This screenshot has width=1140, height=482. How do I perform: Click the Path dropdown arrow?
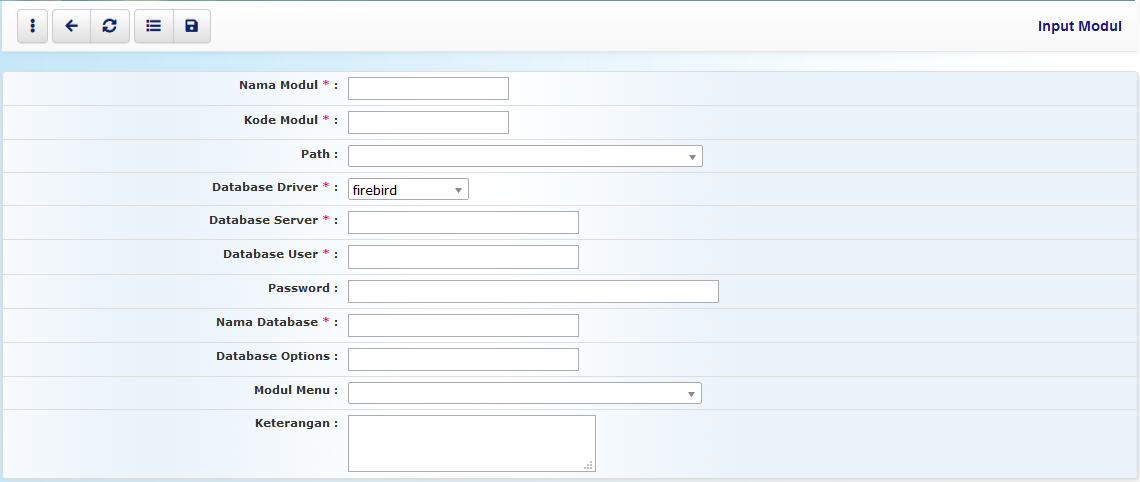pos(692,157)
